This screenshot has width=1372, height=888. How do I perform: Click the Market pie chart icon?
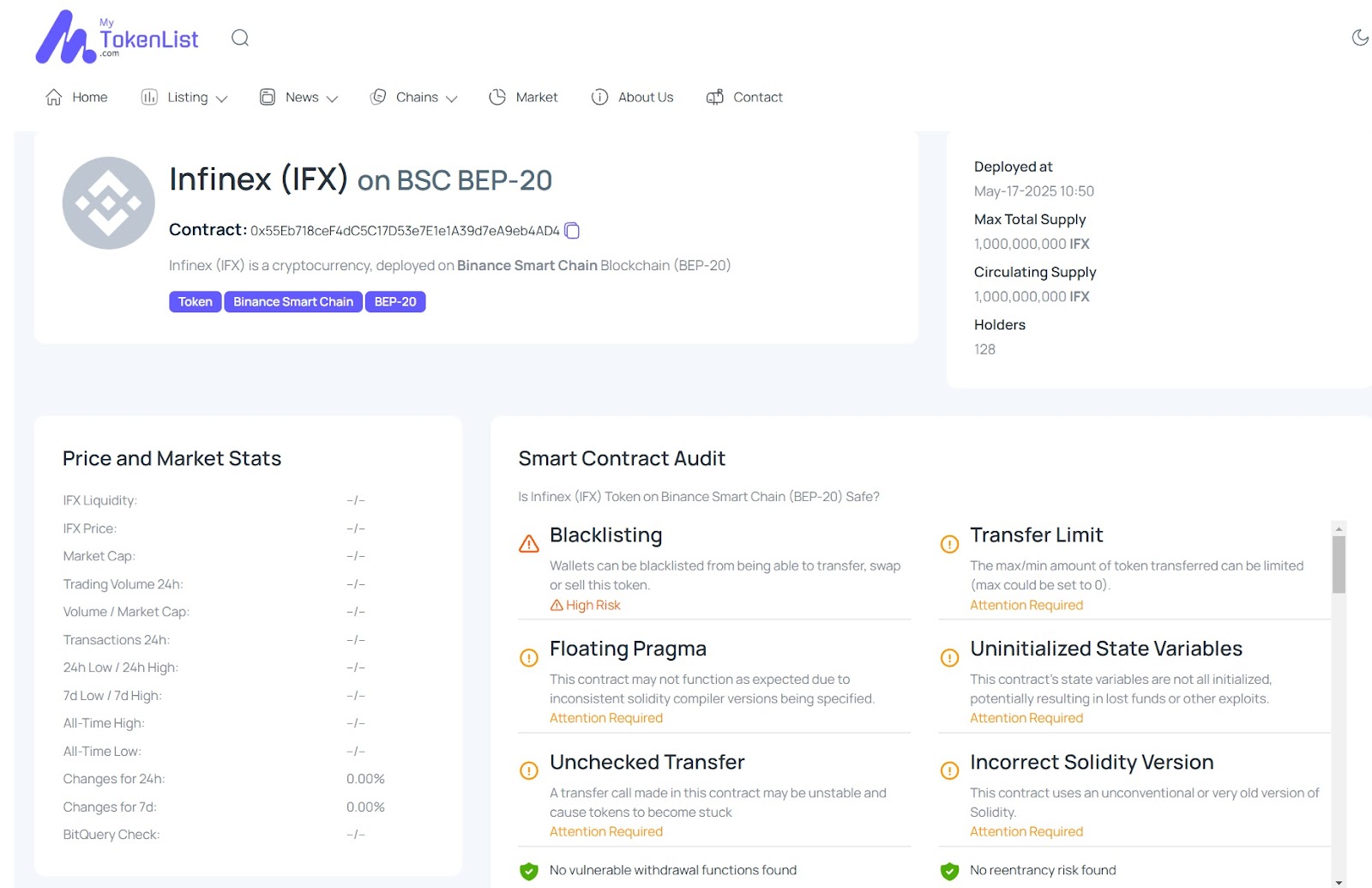point(497,97)
